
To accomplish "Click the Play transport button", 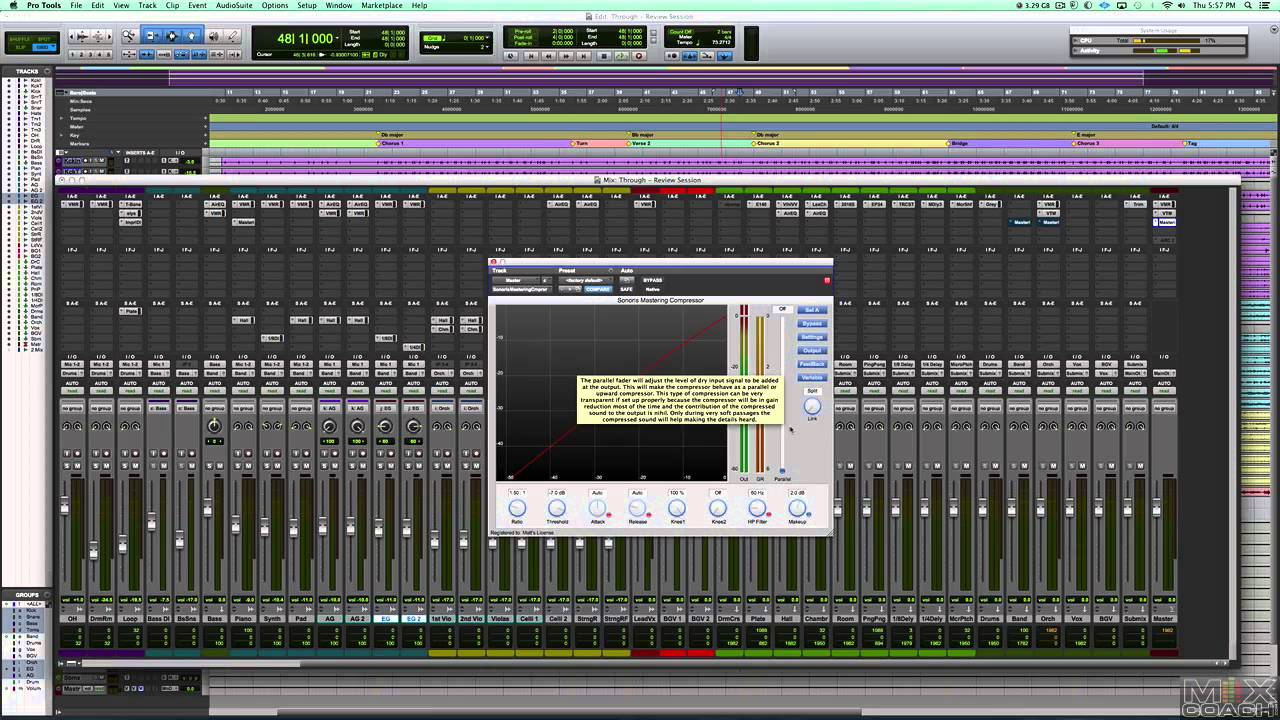I will coord(621,56).
